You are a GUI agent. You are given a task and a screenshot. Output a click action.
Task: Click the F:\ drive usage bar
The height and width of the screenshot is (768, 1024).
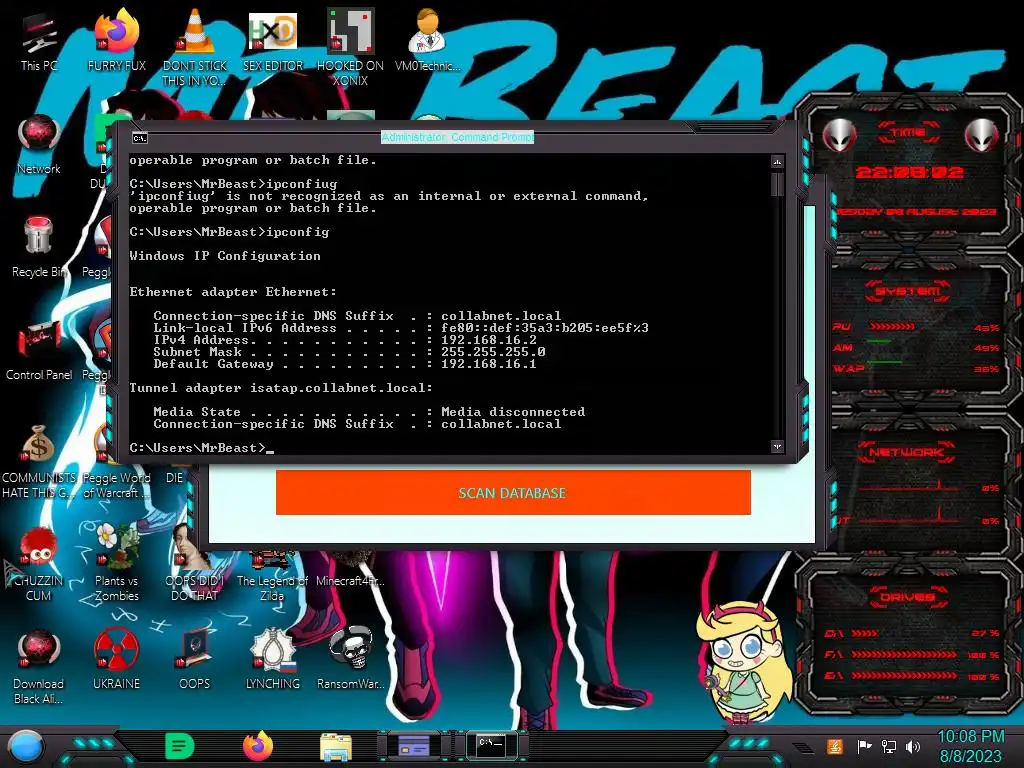point(904,654)
